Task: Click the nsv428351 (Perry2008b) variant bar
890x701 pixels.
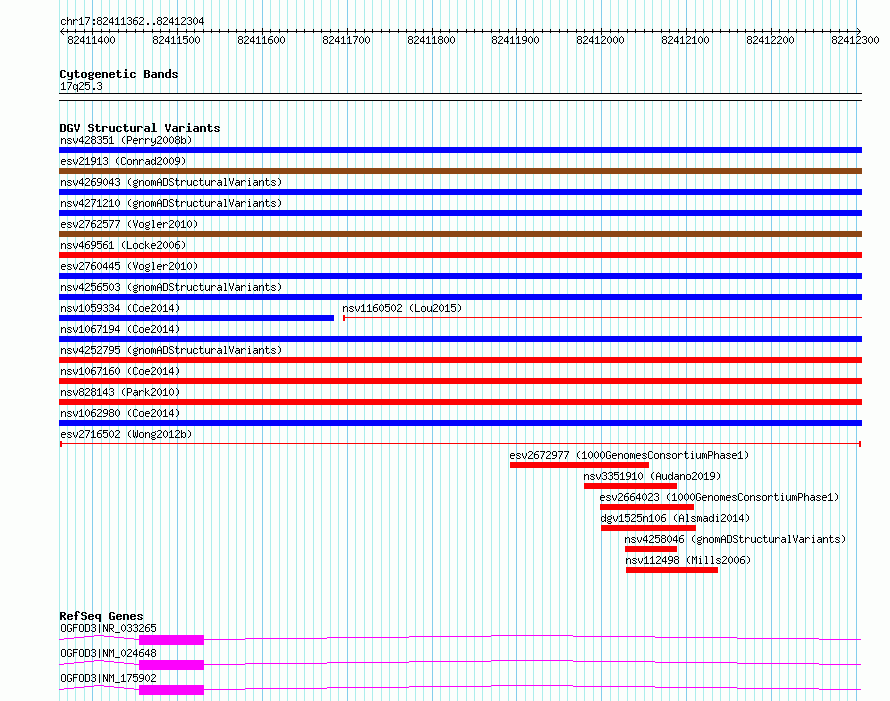Action: coord(460,150)
